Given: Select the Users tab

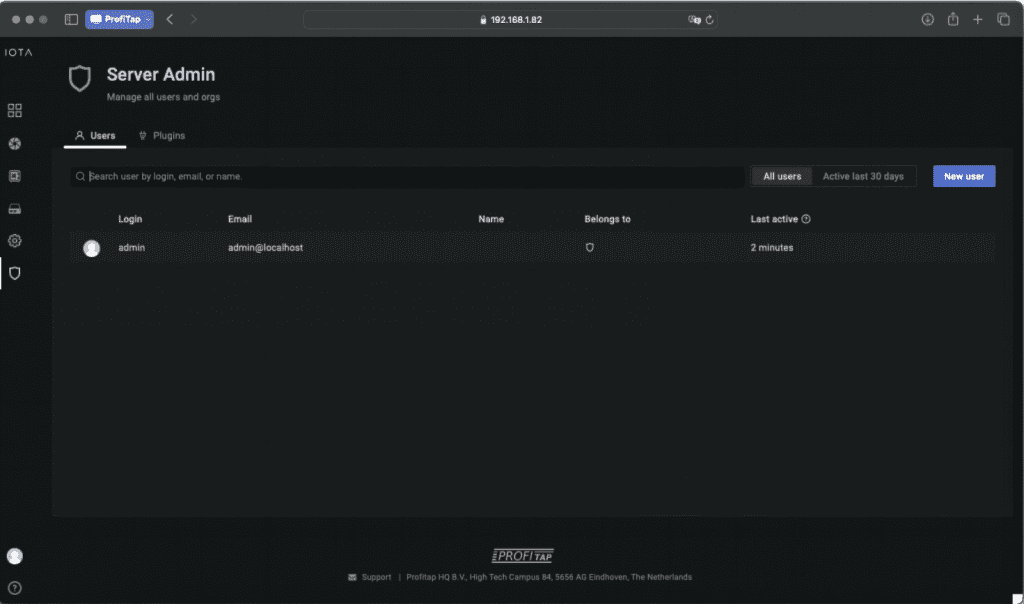Looking at the screenshot, I should tap(96, 135).
